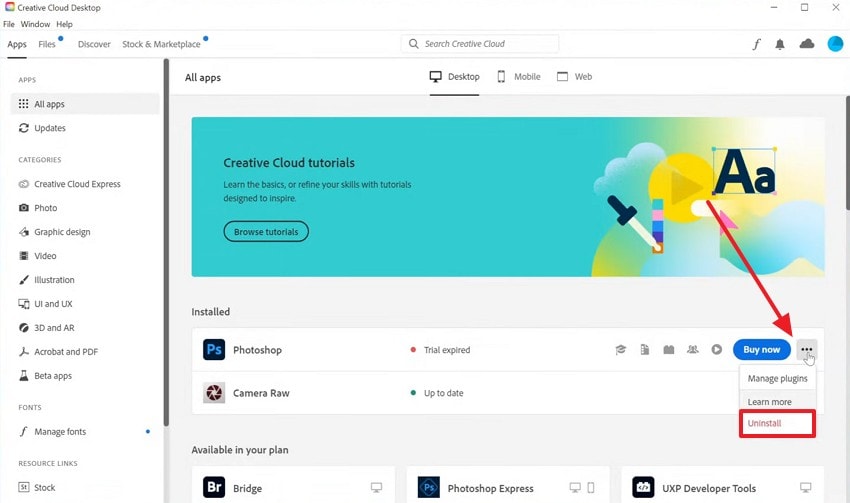The width and height of the screenshot is (850, 503).
Task: Click the Creative Cloud logo in title bar
Action: pos(10,7)
